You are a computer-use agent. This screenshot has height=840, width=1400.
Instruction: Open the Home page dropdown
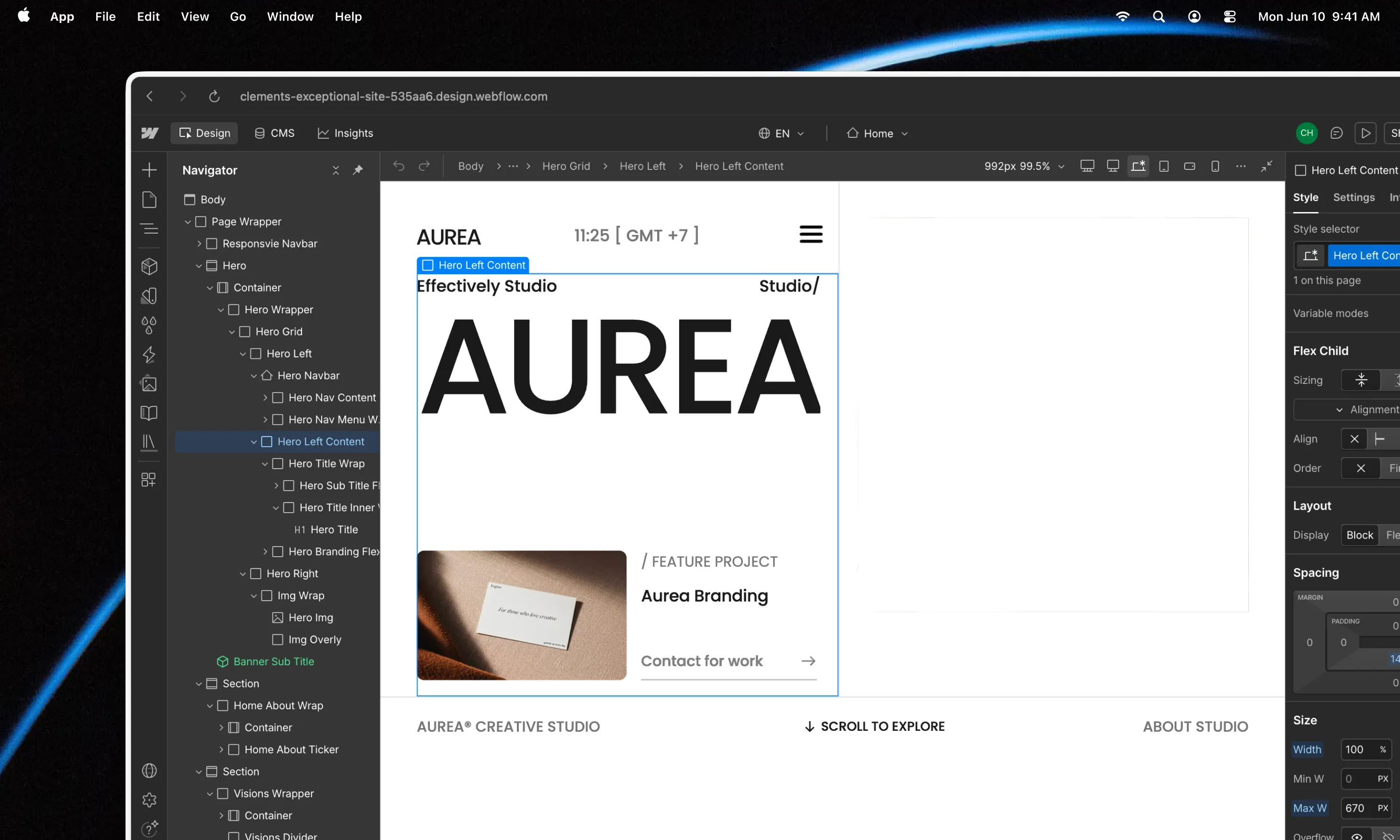877,133
